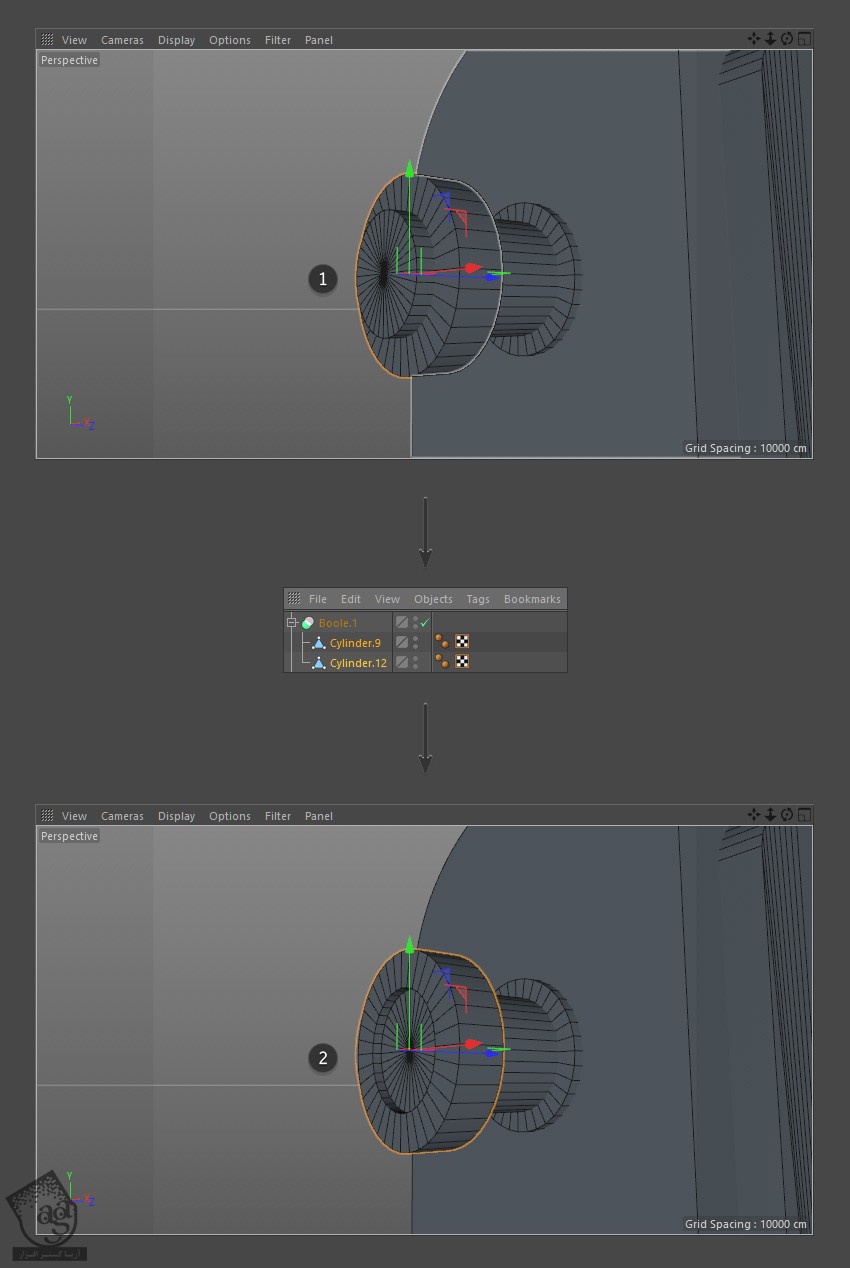Click the Perspective label in the bottom viewport
Viewport: 850px width, 1268px height.
tap(69, 836)
